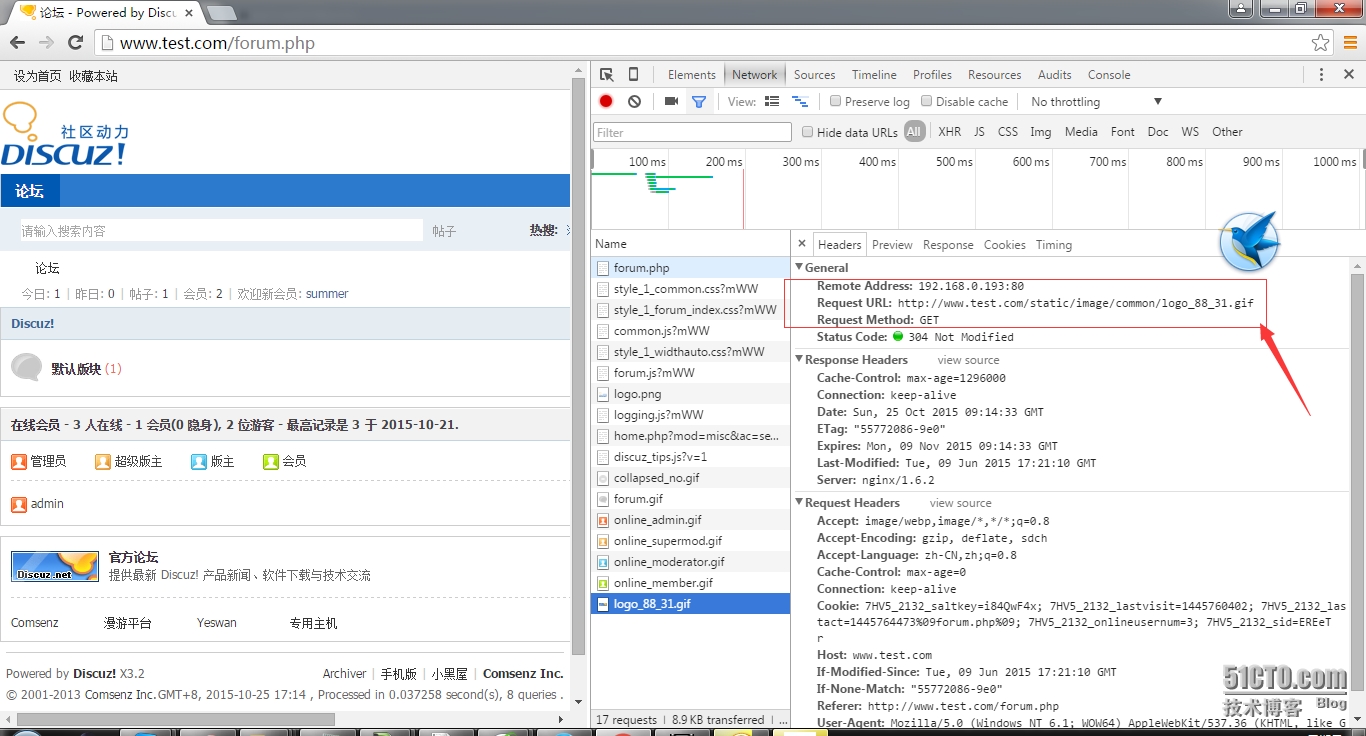The width and height of the screenshot is (1366, 736).
Task: Open the 默认版块 forum link
Action: coord(76,369)
